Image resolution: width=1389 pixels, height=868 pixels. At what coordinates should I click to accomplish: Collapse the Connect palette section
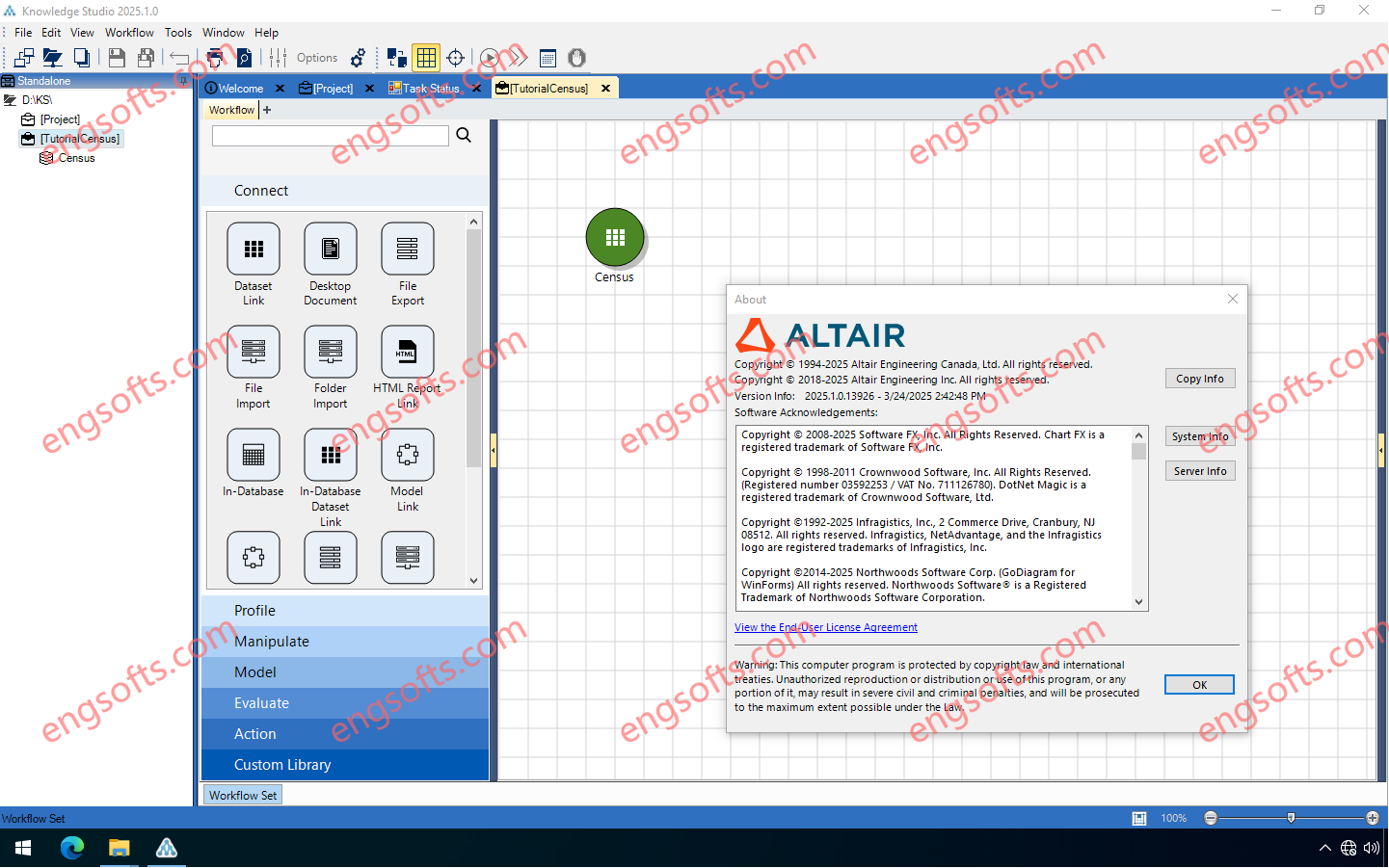point(345,191)
